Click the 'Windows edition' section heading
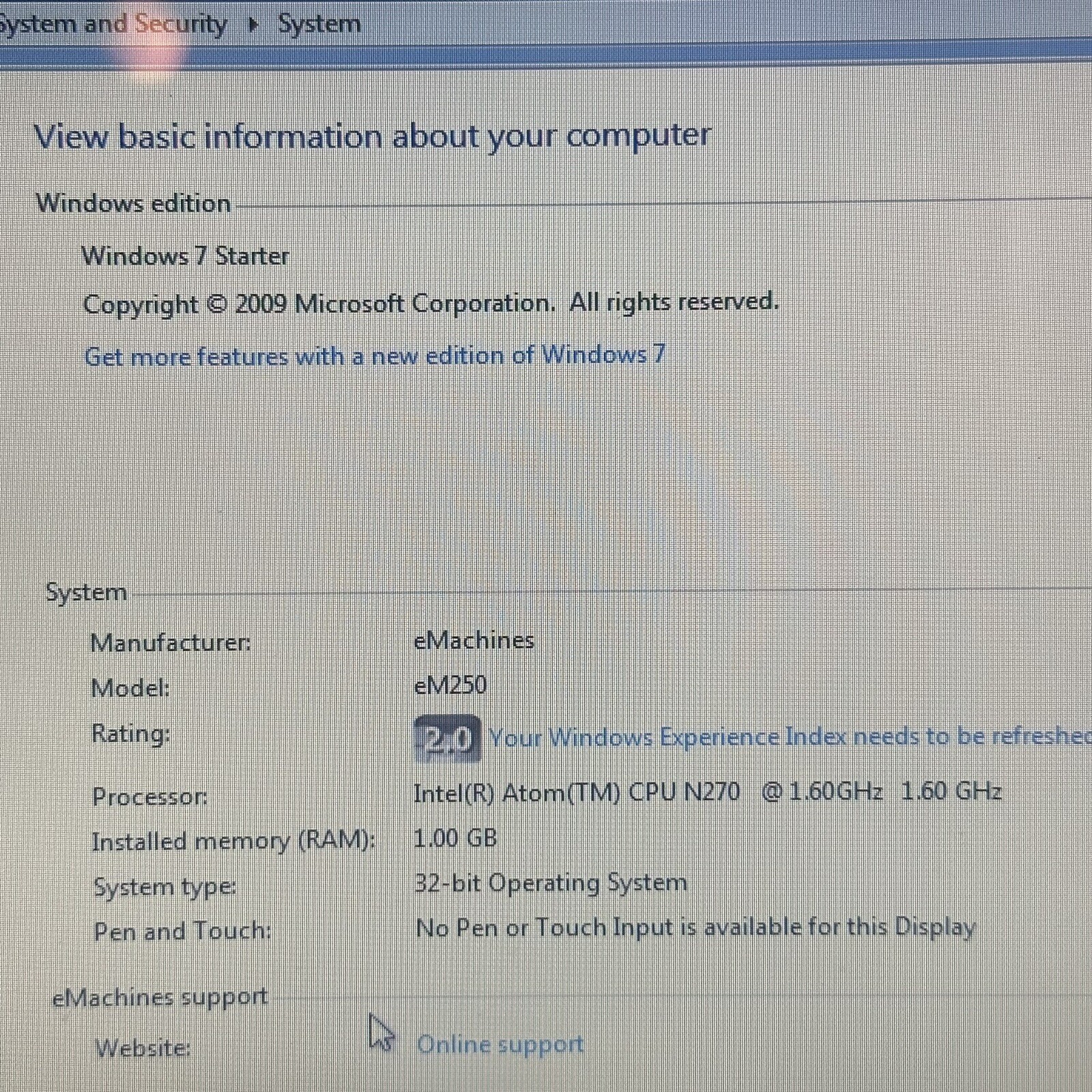Screen dimensions: 1092x1092 coord(134,203)
